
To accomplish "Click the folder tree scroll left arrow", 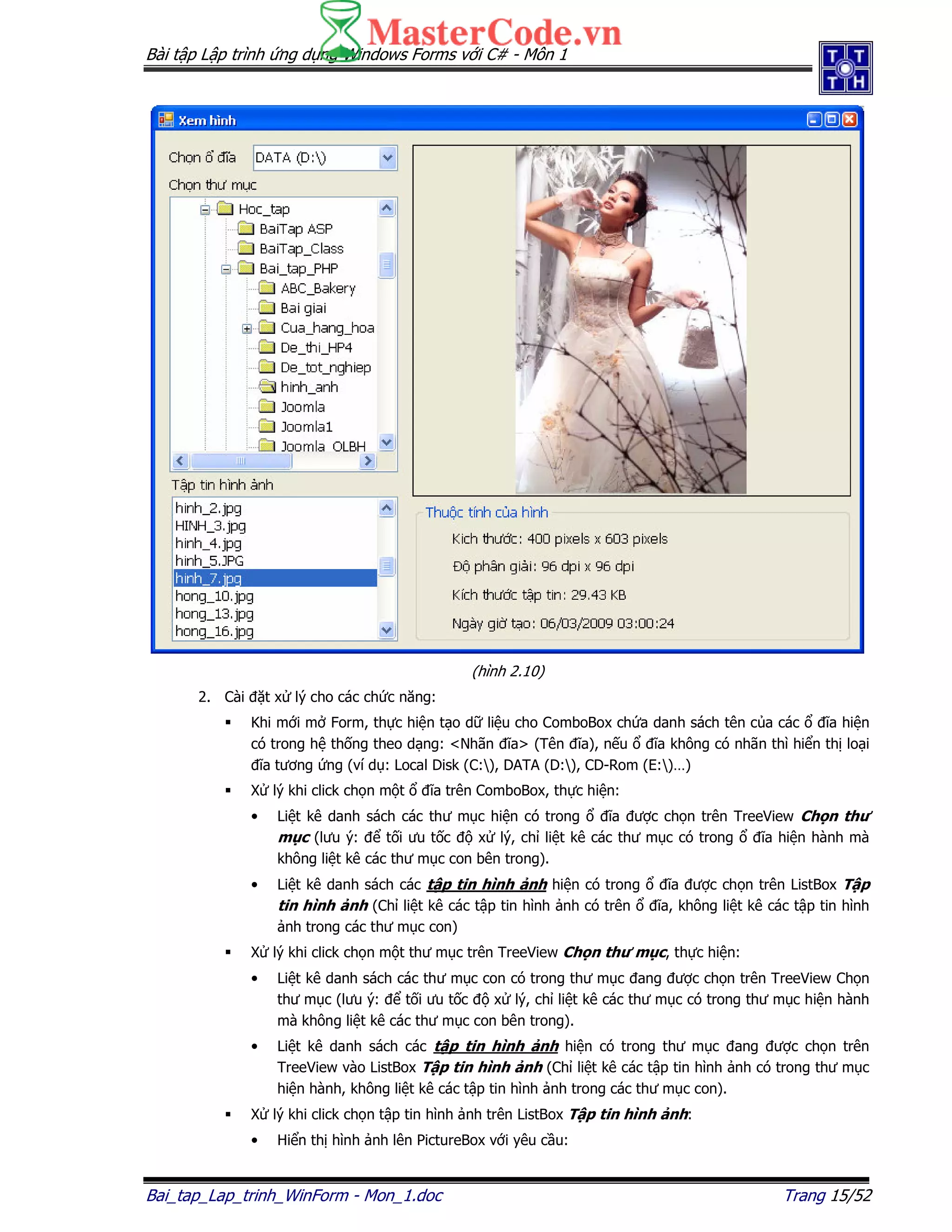I will click(x=180, y=461).
